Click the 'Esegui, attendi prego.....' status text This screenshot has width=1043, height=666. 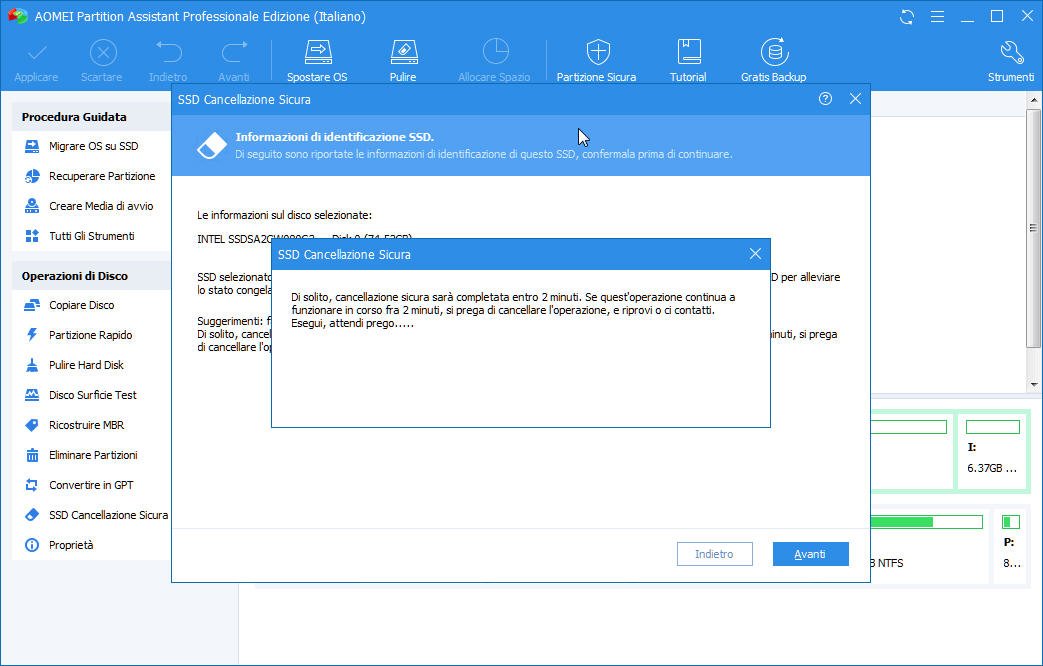click(x=353, y=323)
